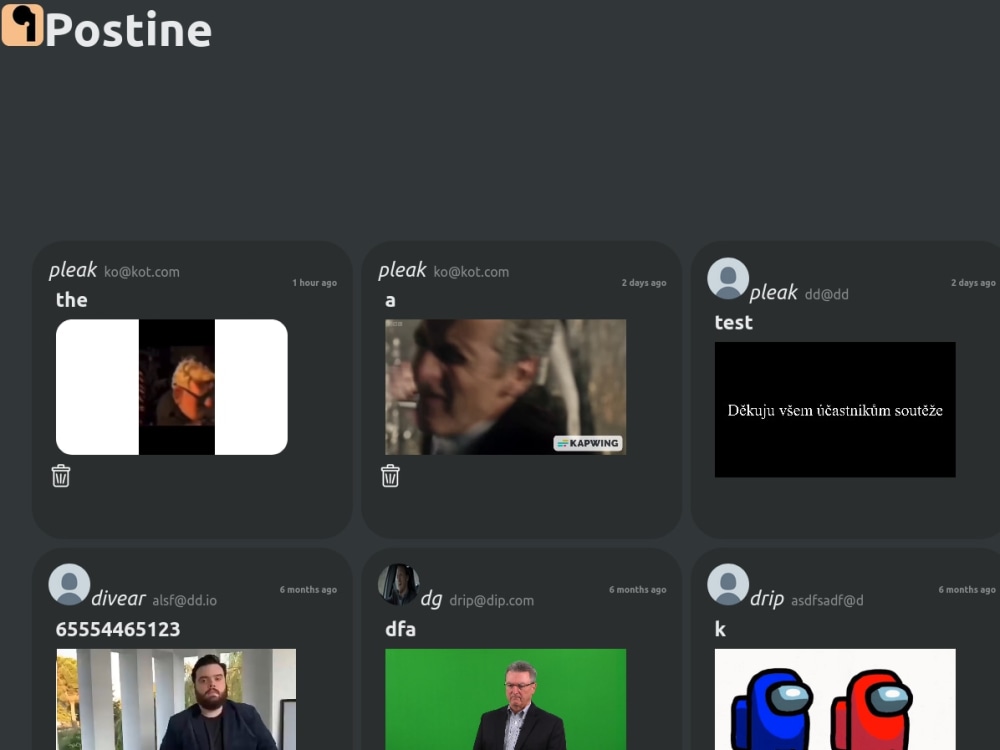Click ko@kot.com on the "a" post
The height and width of the screenshot is (750, 1000).
coord(471,272)
